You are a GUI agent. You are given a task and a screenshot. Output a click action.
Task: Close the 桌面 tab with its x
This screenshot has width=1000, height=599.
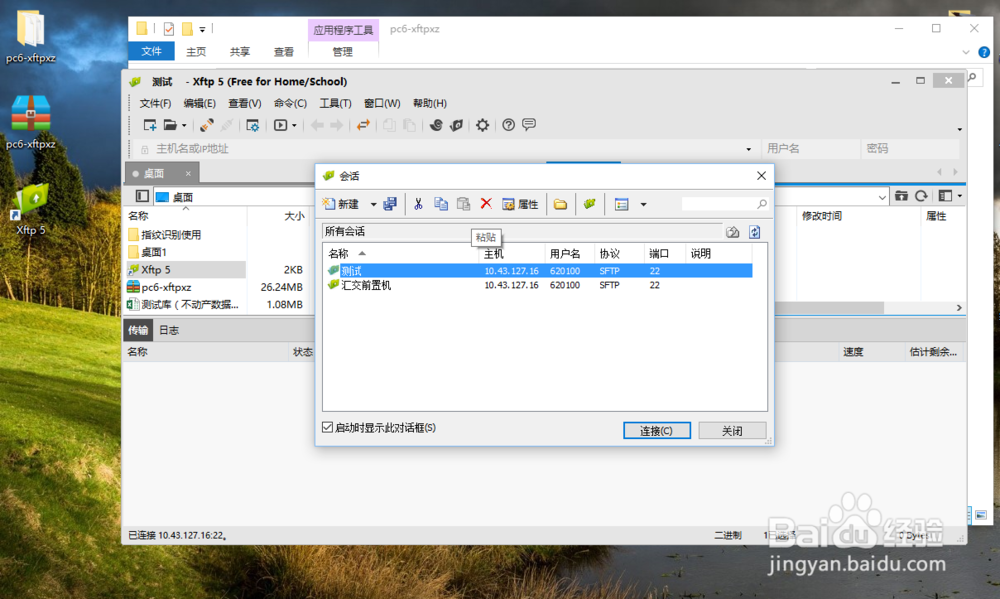click(188, 174)
